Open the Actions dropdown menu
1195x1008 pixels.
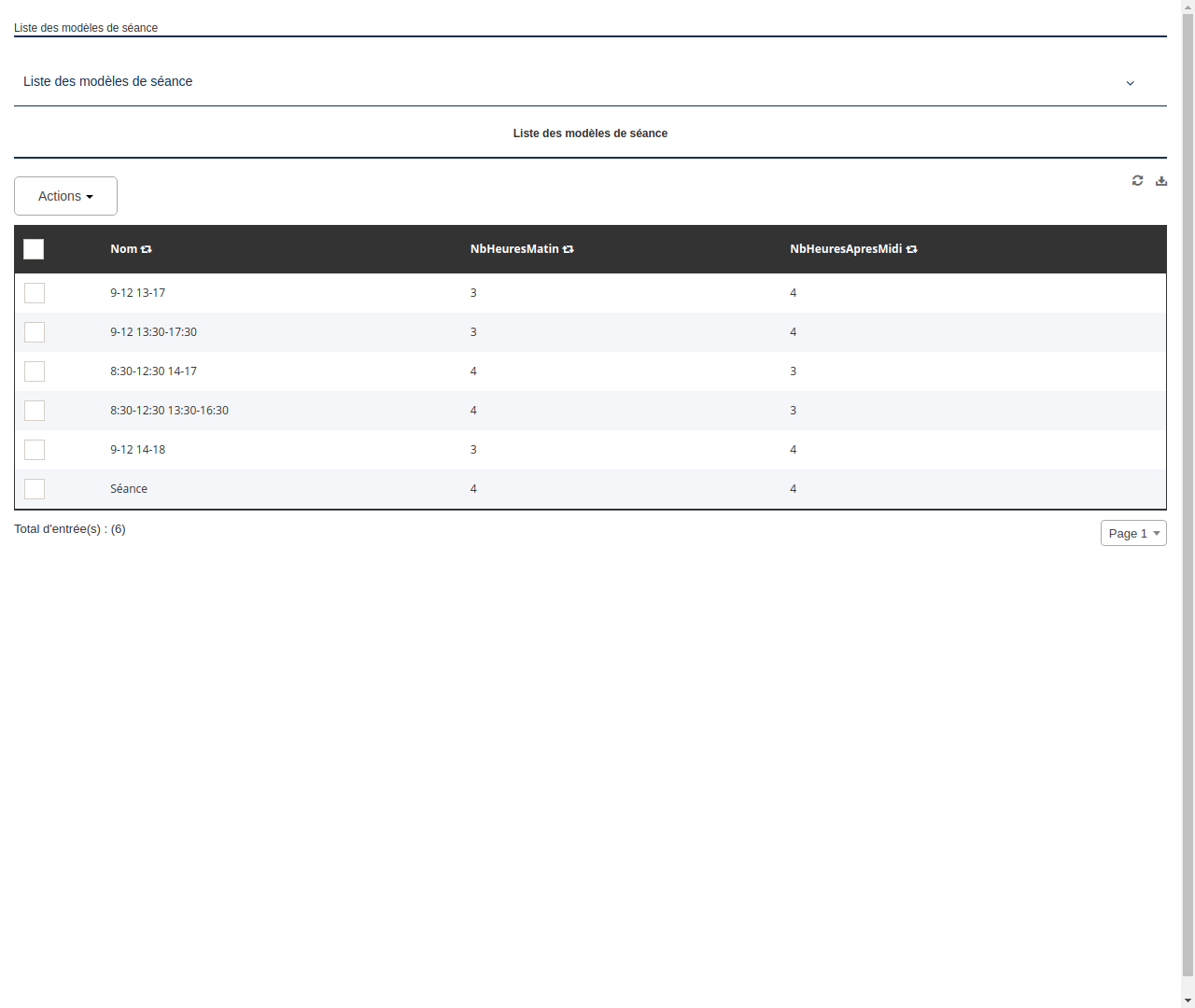coord(65,196)
